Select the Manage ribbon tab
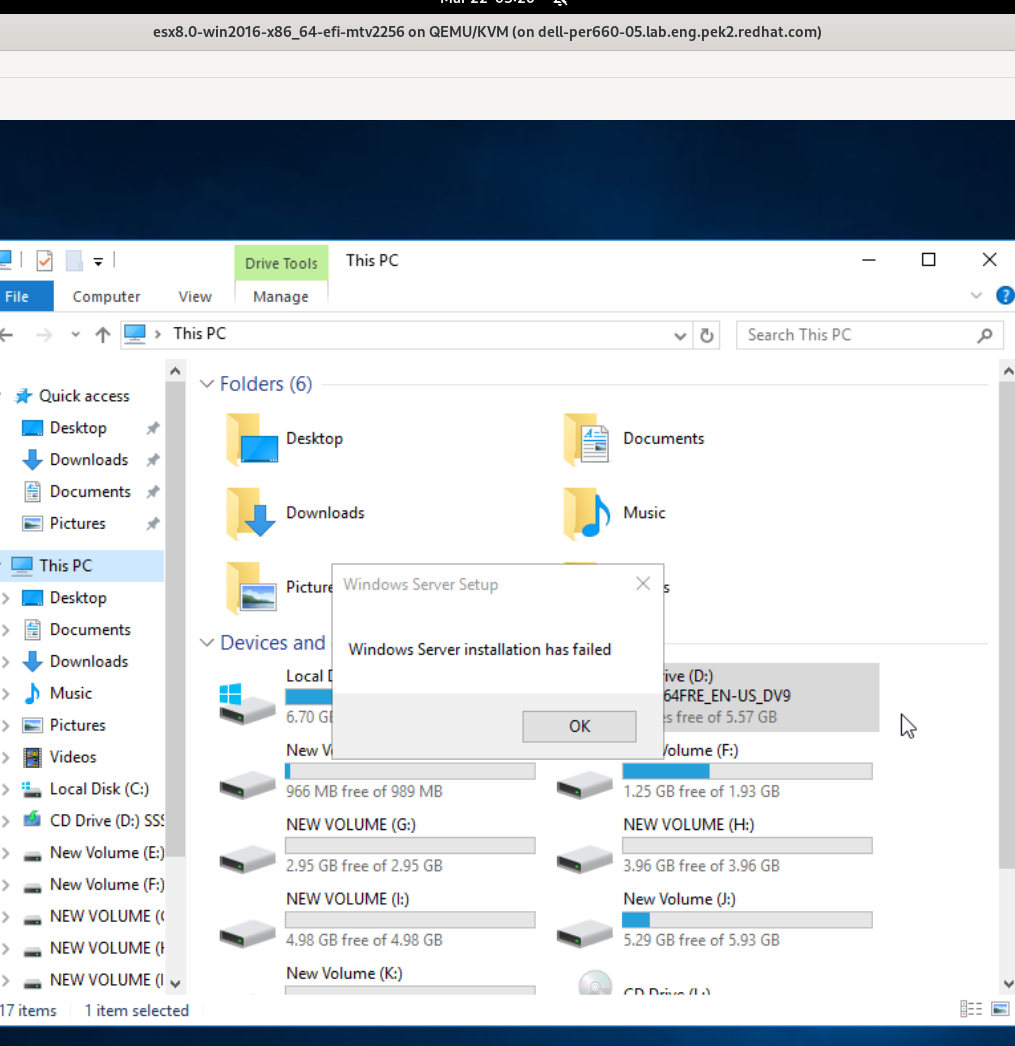 click(281, 296)
